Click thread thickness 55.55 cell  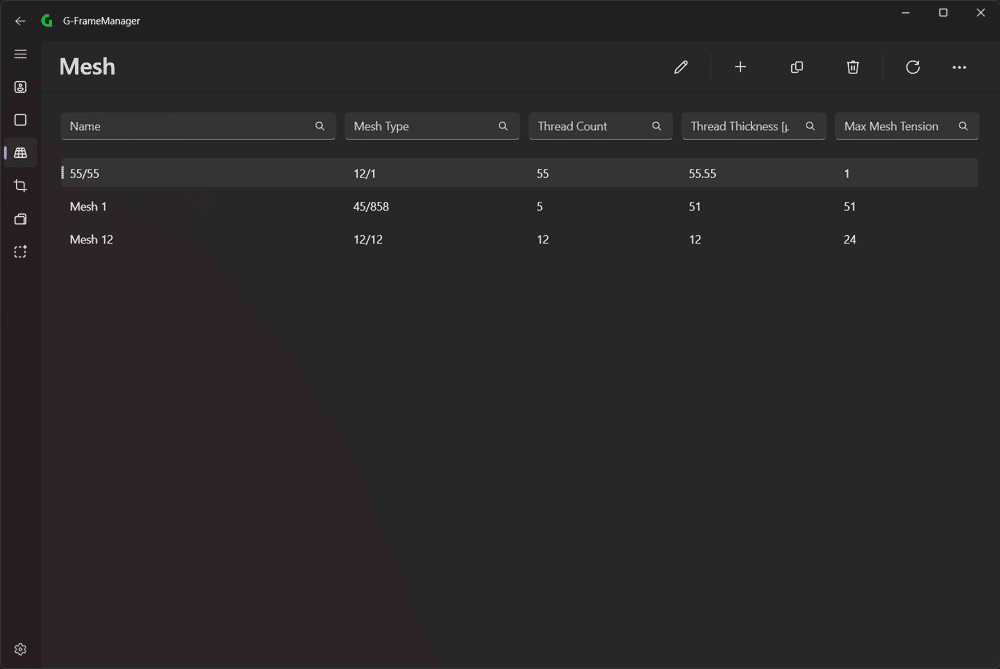coord(702,173)
